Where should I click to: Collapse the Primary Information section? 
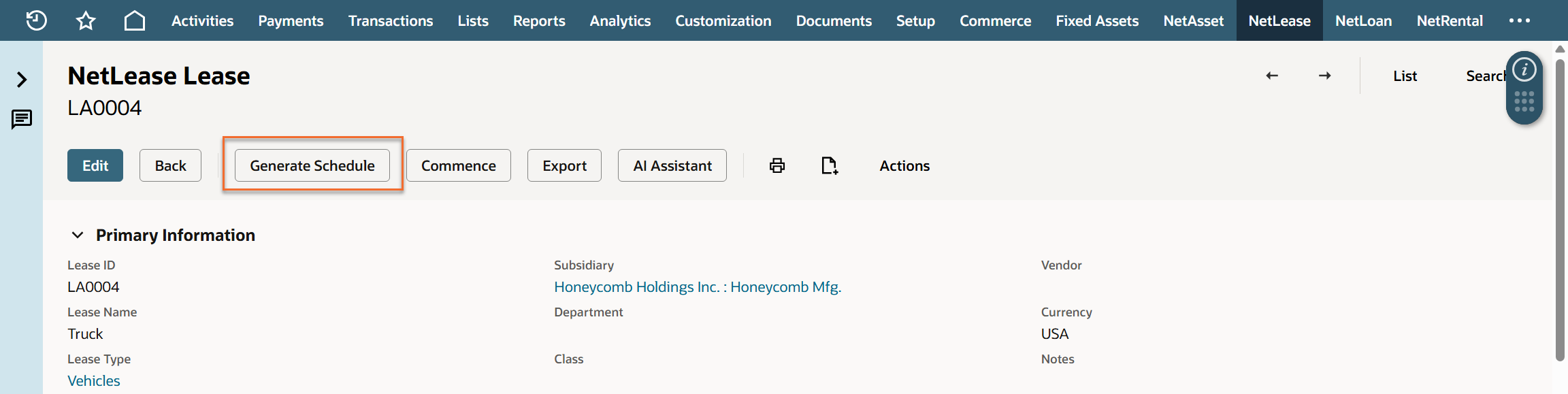point(78,235)
